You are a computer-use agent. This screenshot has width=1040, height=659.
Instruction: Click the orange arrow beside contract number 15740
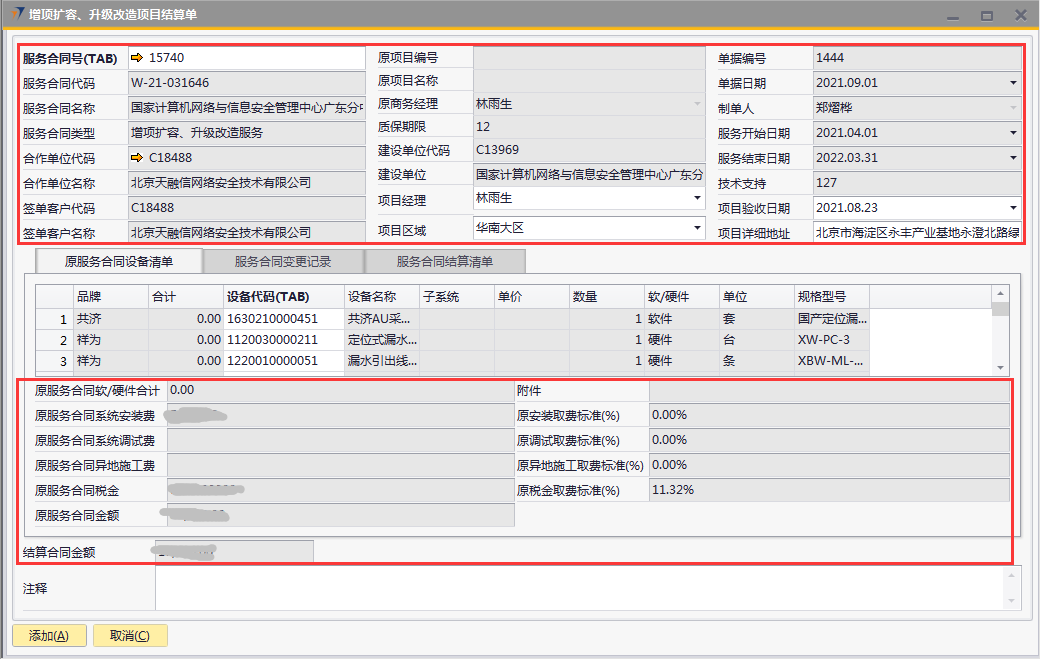coord(137,58)
